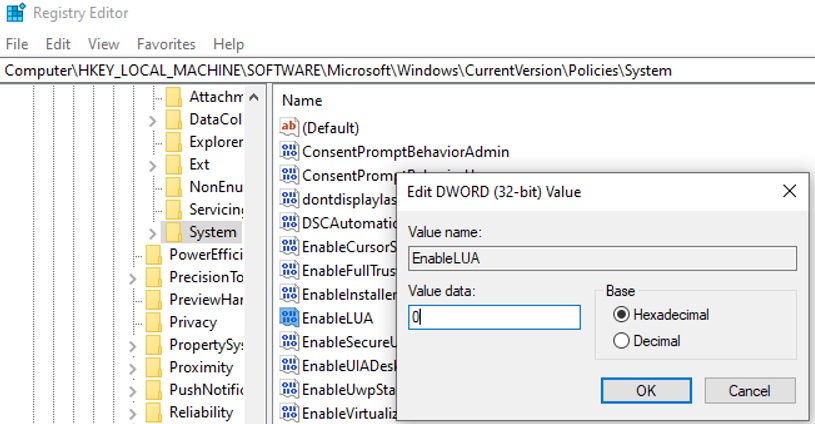The image size is (815, 424).
Task: Click the Reliability folder icon
Action: pyautogui.click(x=153, y=412)
